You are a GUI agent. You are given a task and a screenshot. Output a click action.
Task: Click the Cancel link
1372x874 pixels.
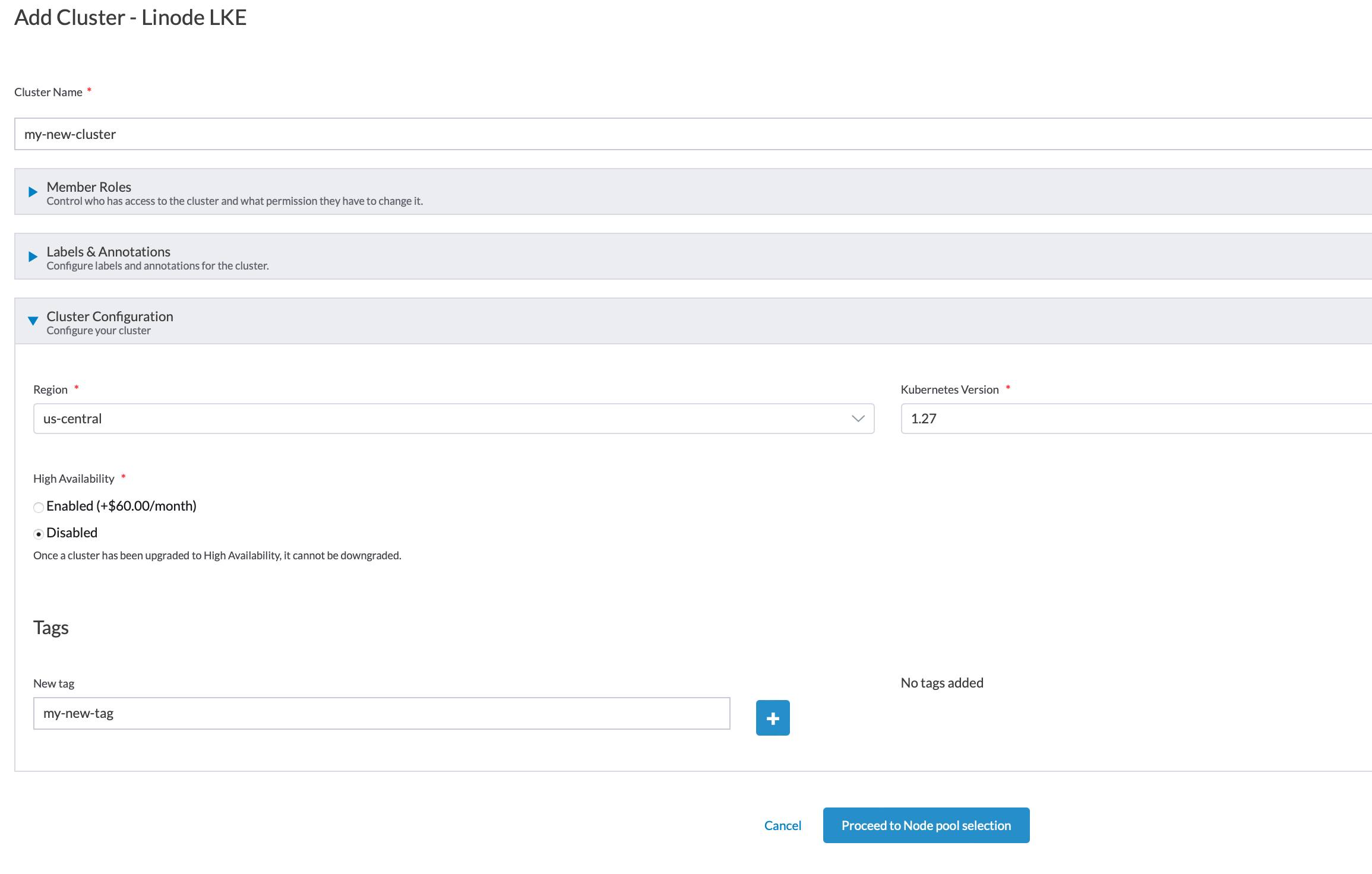(x=782, y=825)
